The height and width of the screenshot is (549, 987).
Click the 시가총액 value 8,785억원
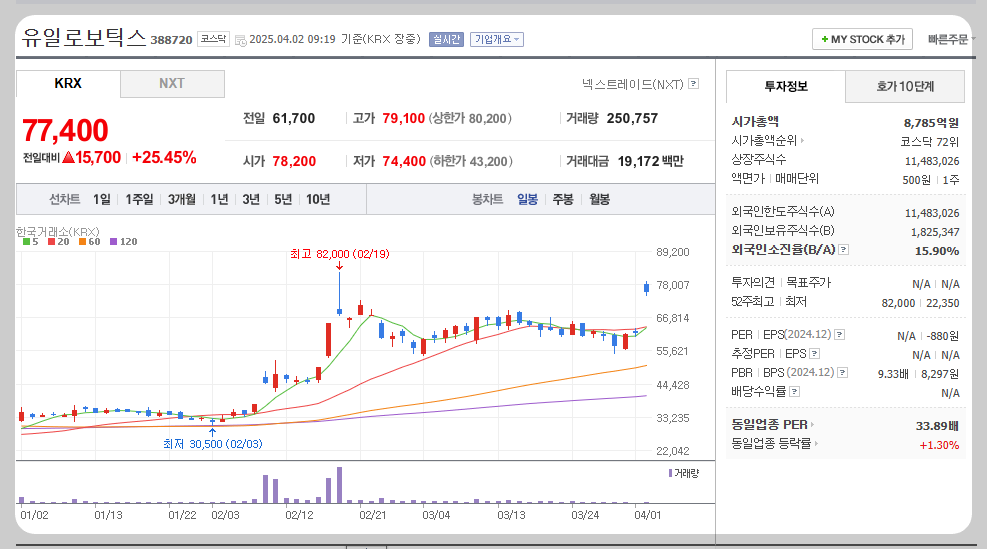pos(932,122)
